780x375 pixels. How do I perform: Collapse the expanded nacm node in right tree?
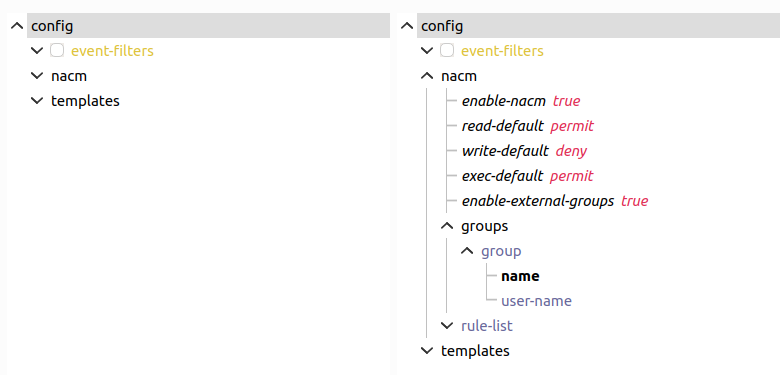[x=427, y=76]
